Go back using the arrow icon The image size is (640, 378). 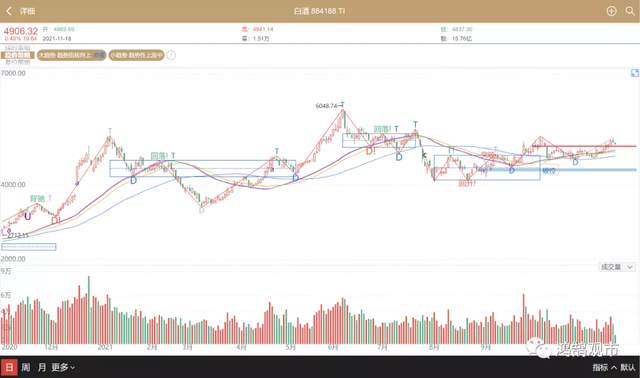(9, 11)
